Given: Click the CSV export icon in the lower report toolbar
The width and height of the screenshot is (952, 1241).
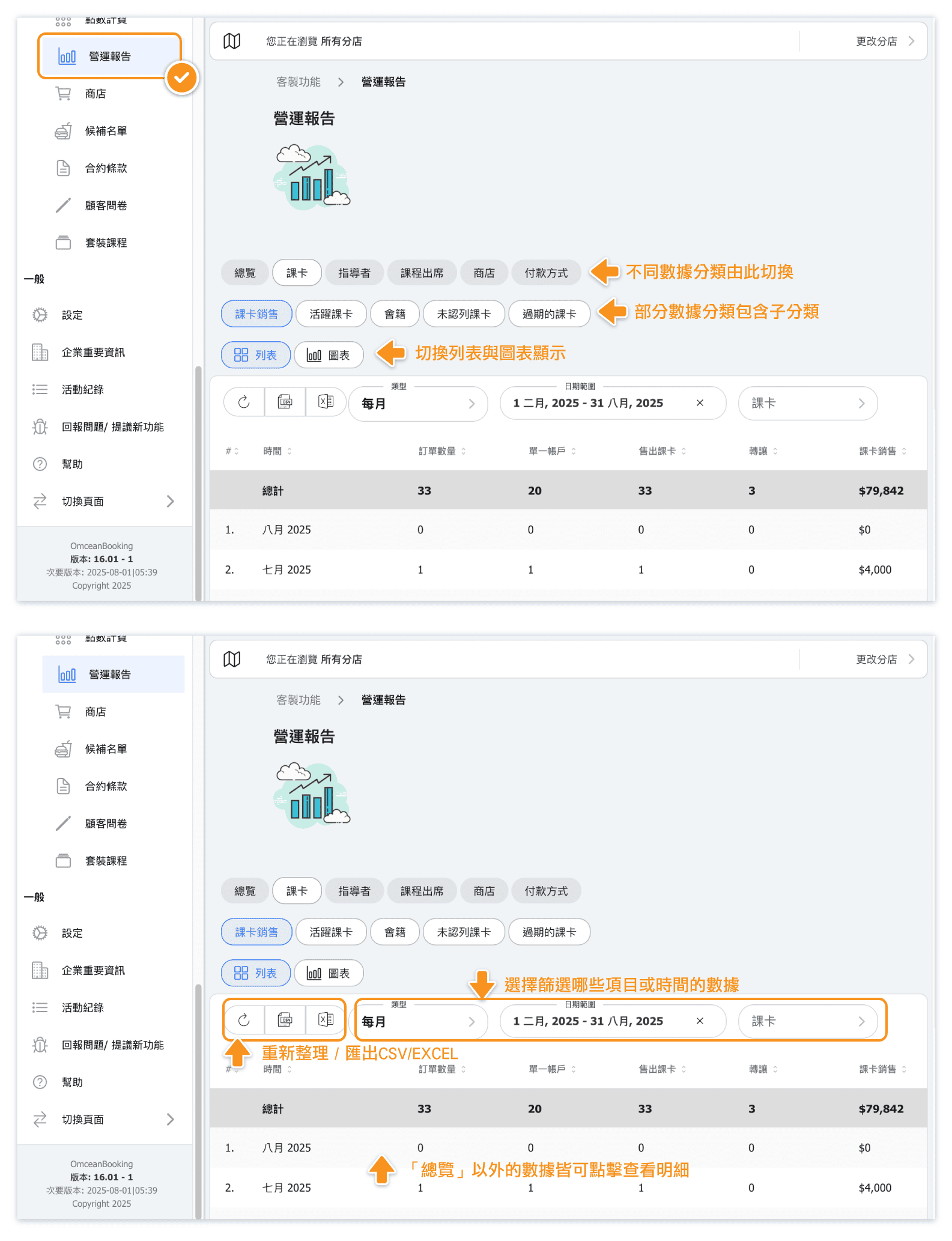Looking at the screenshot, I should [285, 1020].
